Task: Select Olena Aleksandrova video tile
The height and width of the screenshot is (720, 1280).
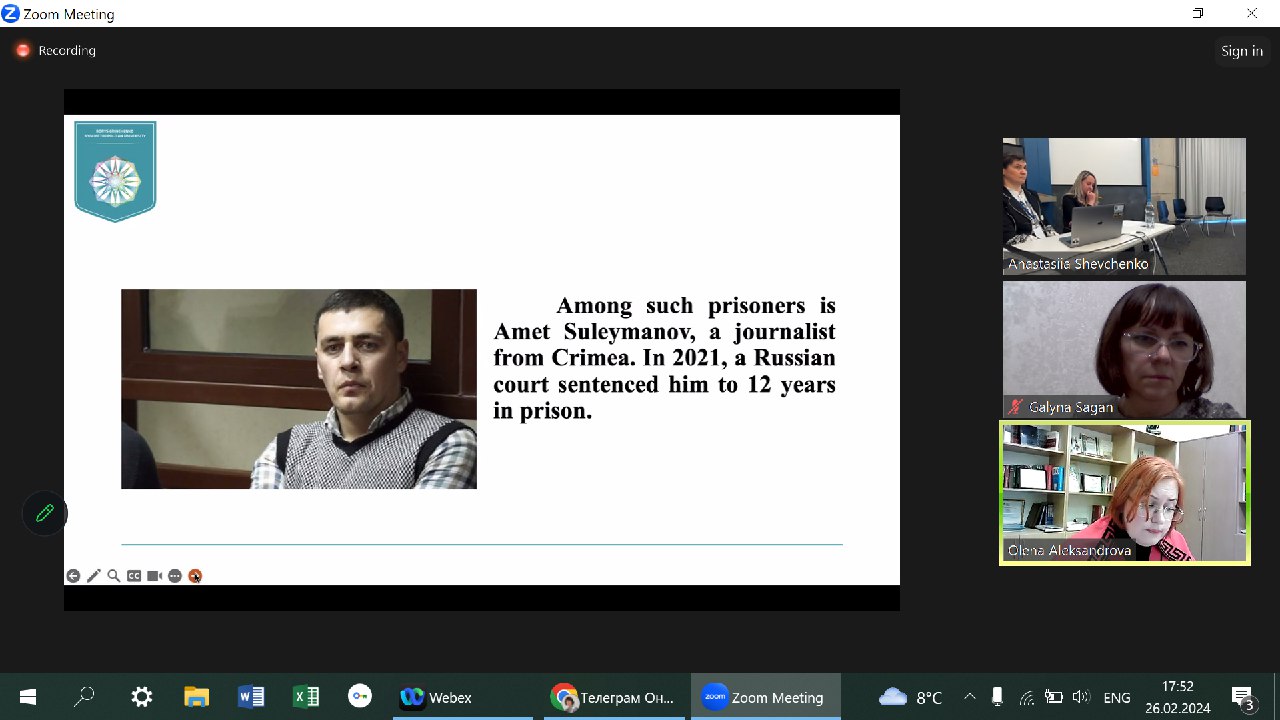Action: 1124,492
